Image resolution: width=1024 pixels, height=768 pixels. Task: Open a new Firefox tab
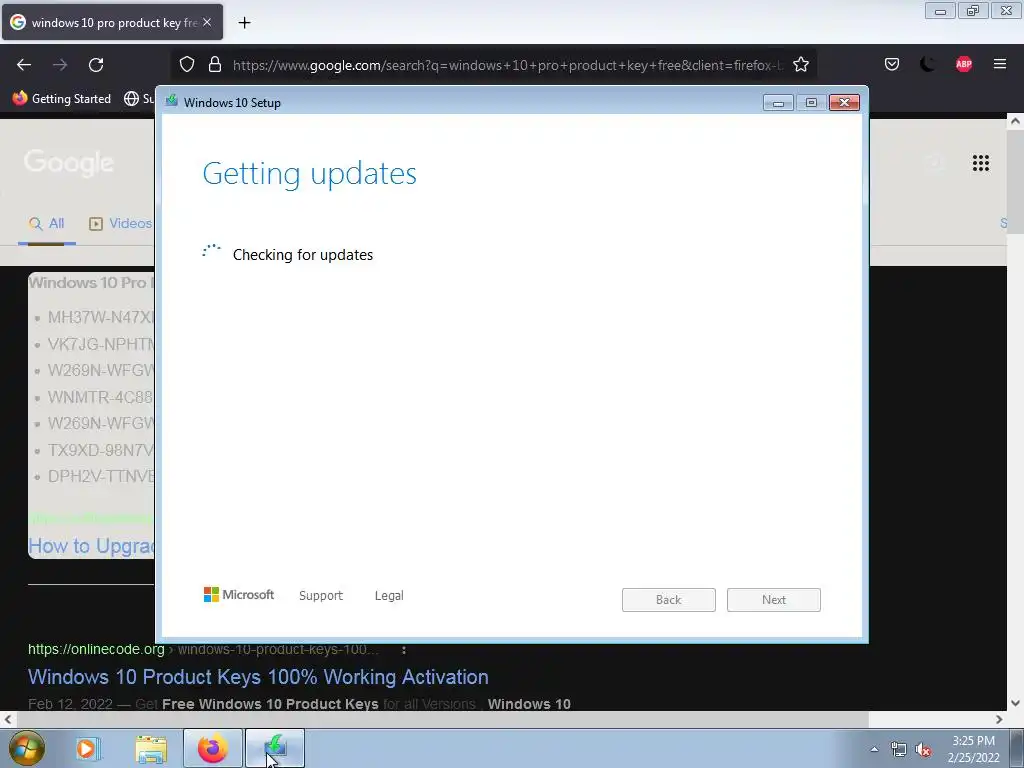tap(244, 23)
